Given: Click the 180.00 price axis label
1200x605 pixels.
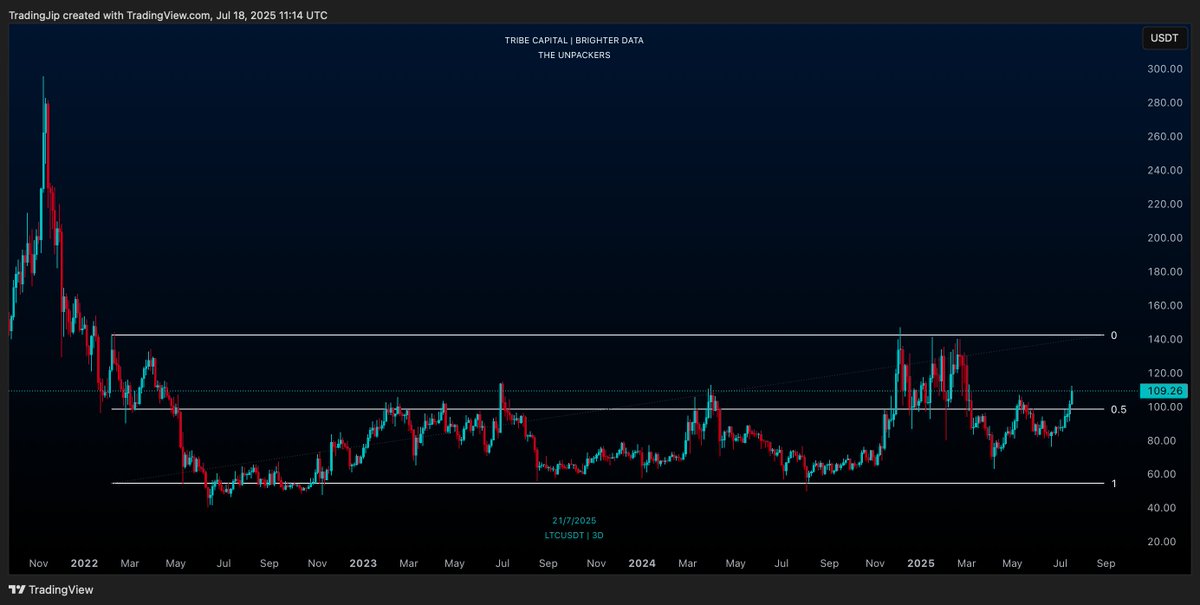Looking at the screenshot, I should [x=1166, y=272].
